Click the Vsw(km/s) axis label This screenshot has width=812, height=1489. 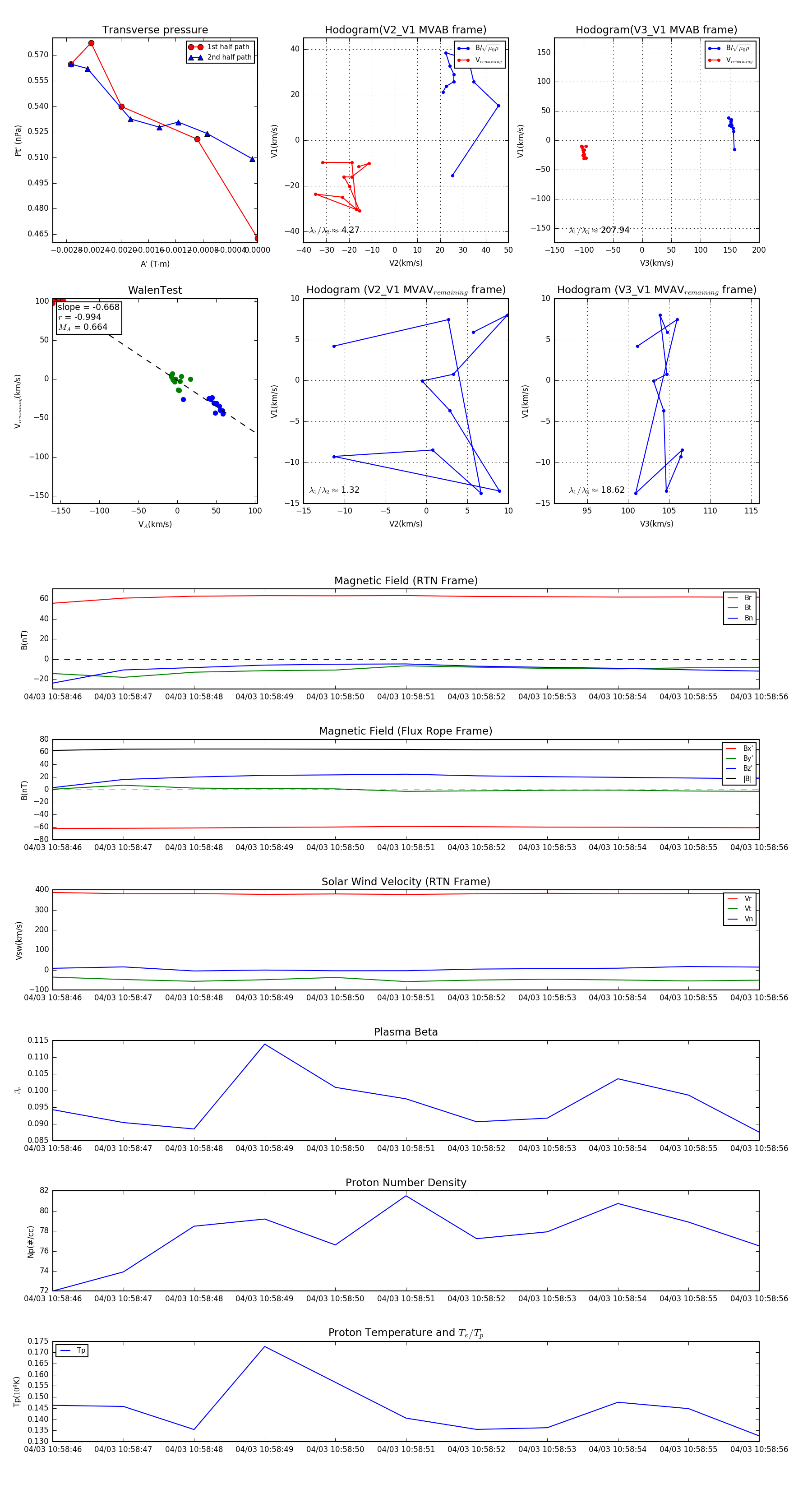pyautogui.click(x=18, y=940)
